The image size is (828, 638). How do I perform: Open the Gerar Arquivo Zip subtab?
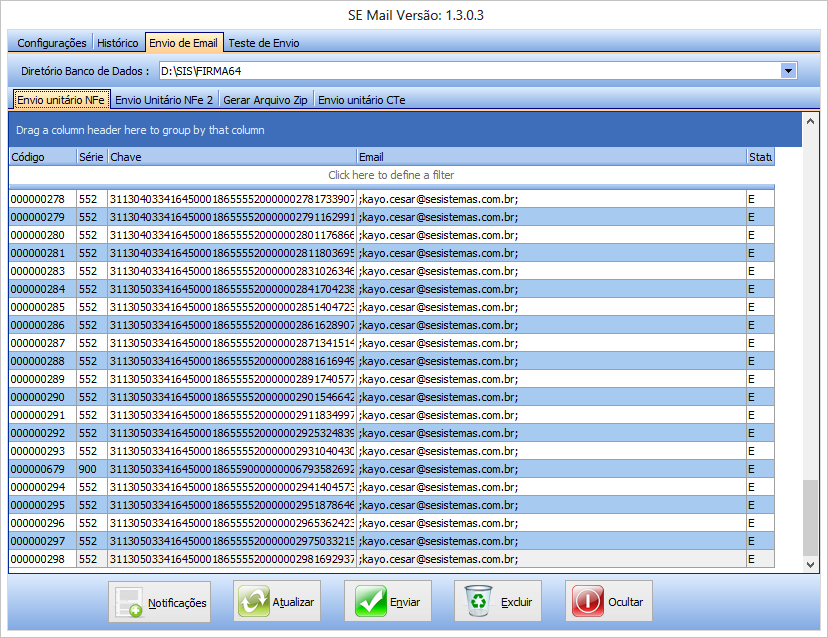(x=265, y=100)
